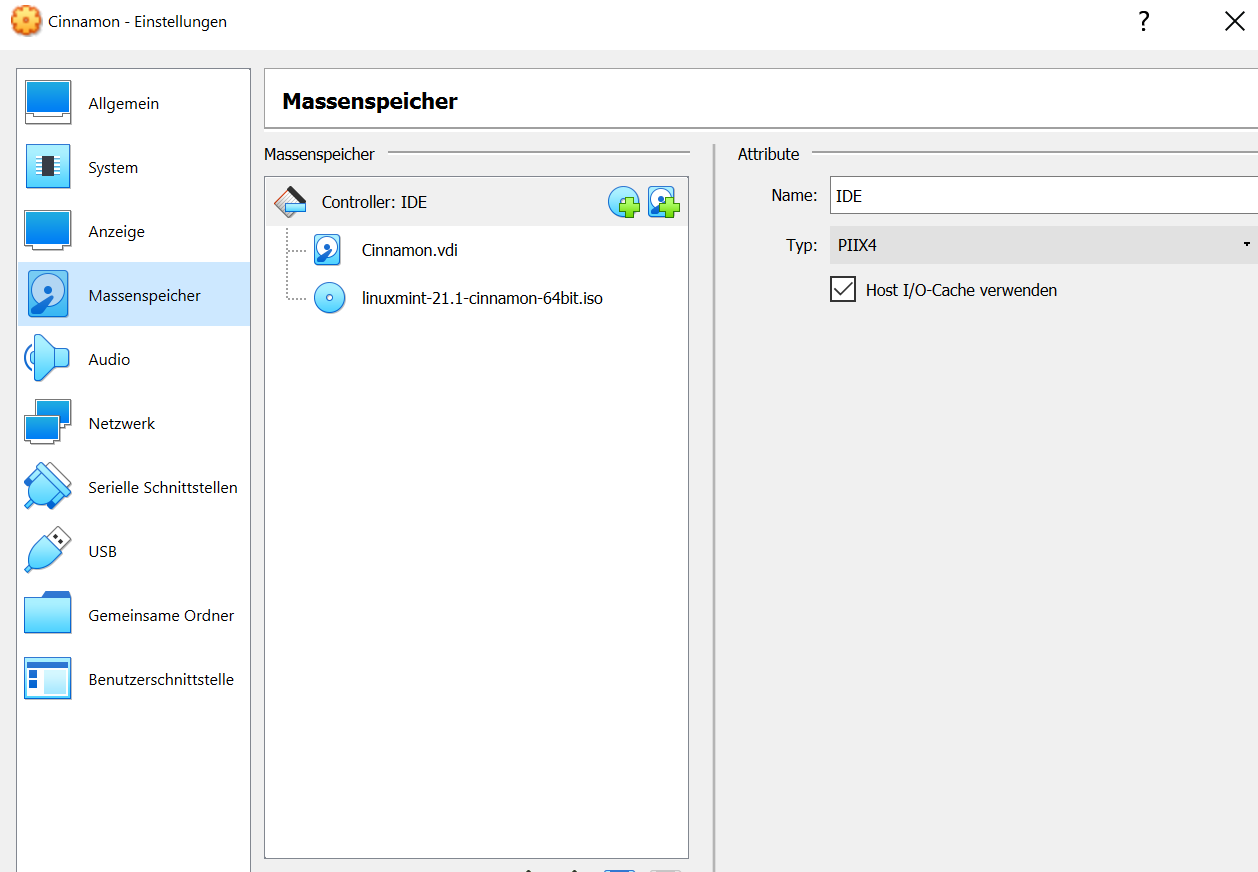Click the shared folder icon

tap(48, 613)
